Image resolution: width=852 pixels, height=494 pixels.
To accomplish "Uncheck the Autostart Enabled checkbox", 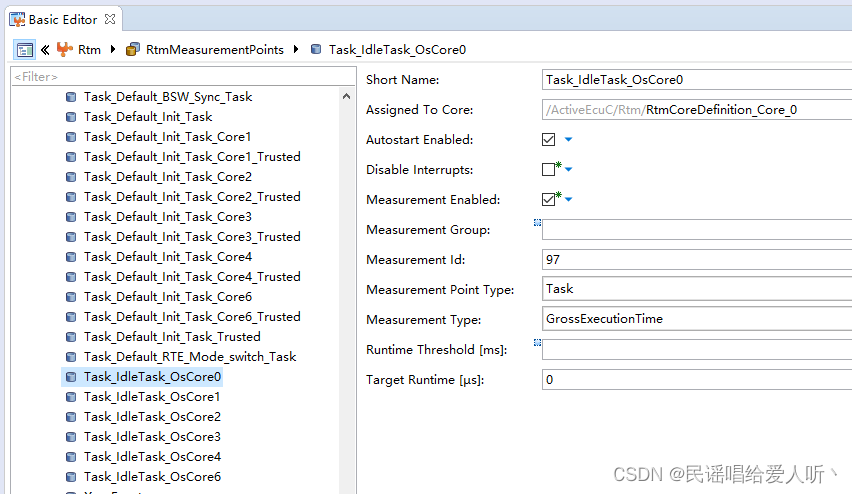I will click(x=548, y=140).
